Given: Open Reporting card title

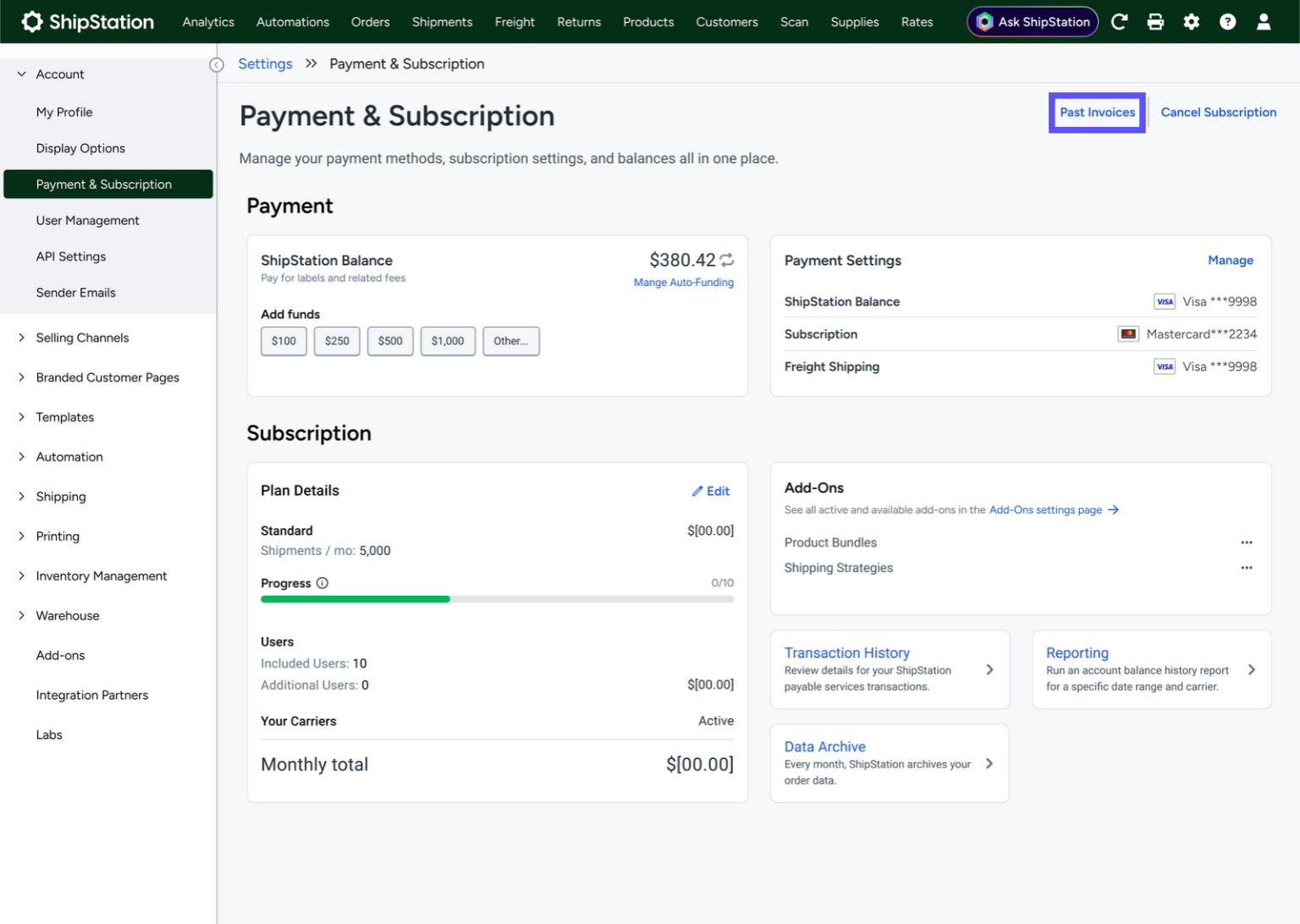Looking at the screenshot, I should 1077,653.
